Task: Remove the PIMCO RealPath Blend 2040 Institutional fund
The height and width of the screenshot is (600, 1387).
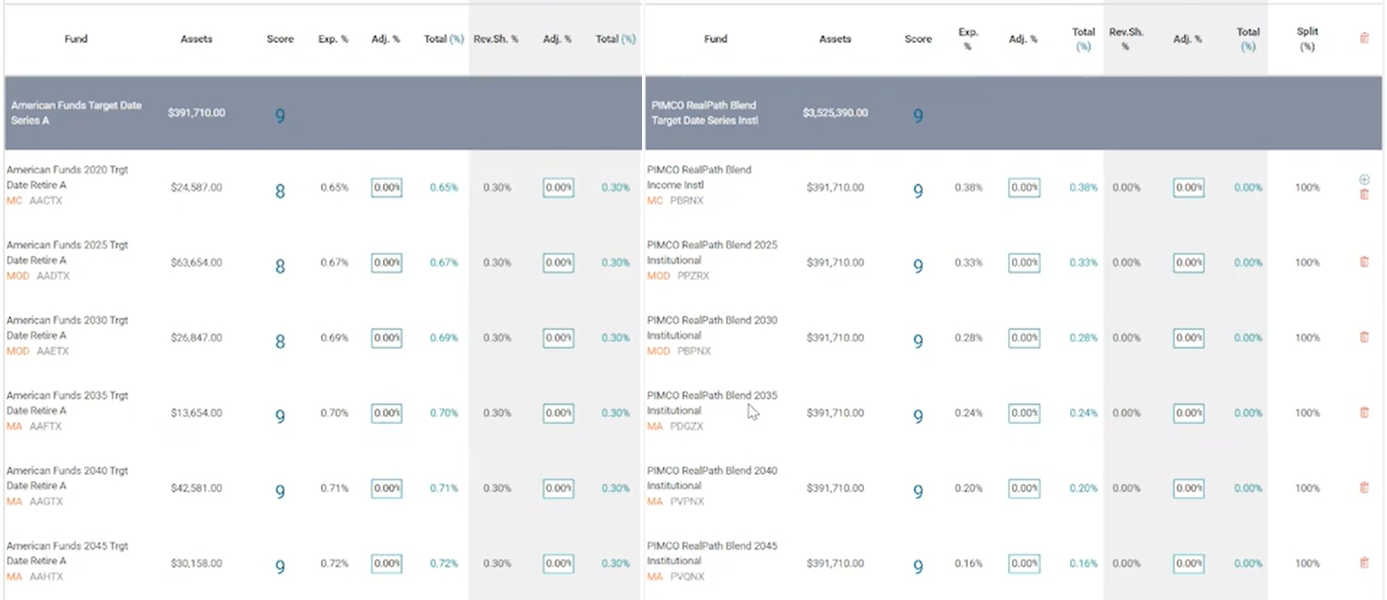Action: 1364,488
